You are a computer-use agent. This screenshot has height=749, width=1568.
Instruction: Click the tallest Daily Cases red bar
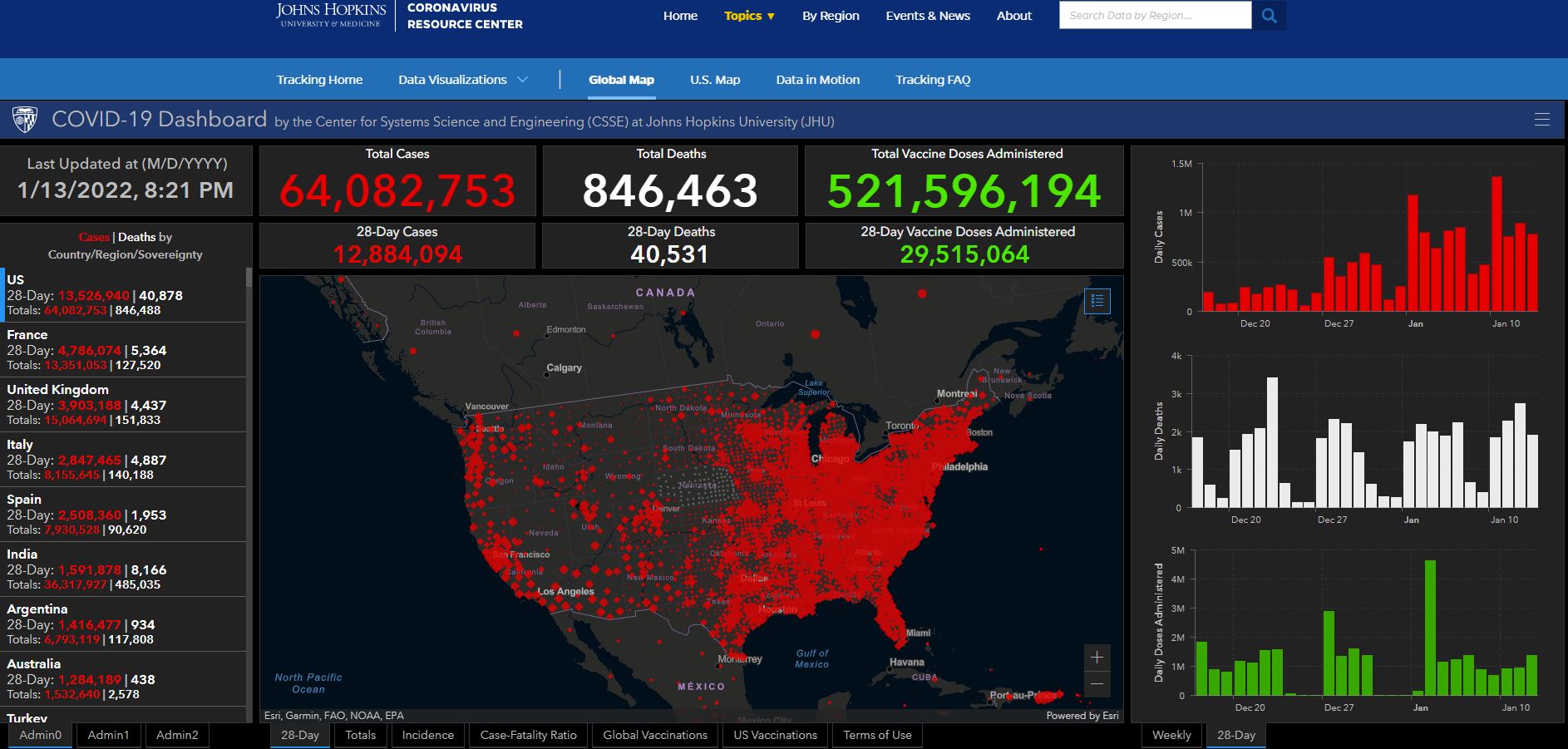coord(1497,244)
